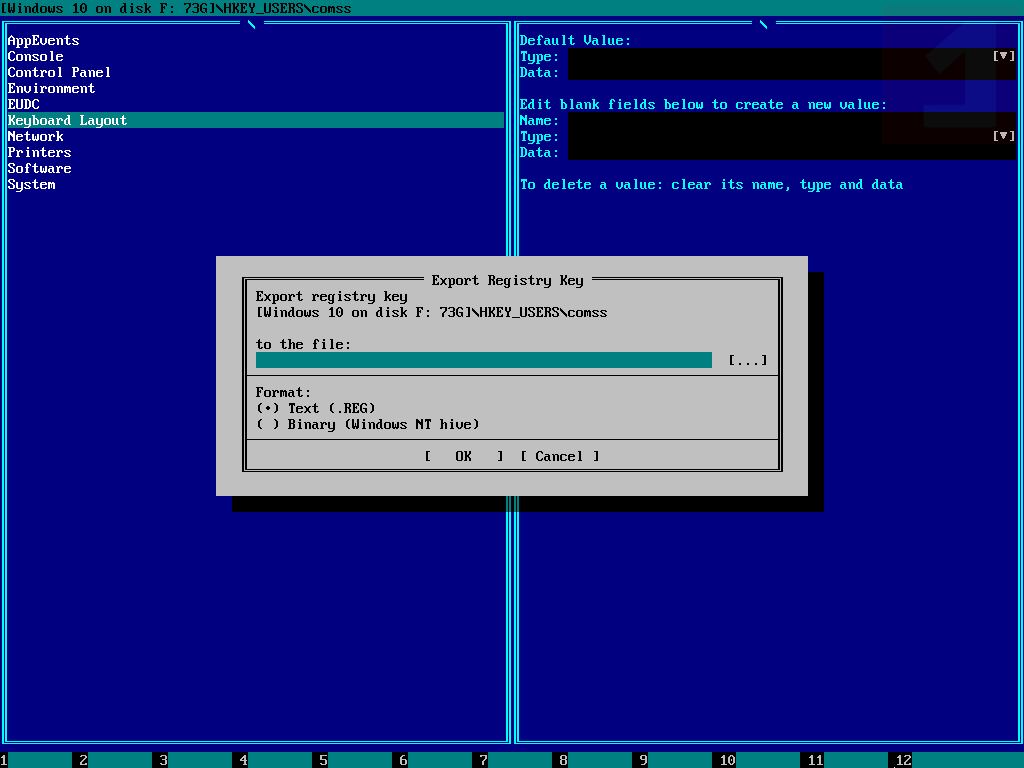Dismiss the dialog with the Cancel button

tap(560, 456)
